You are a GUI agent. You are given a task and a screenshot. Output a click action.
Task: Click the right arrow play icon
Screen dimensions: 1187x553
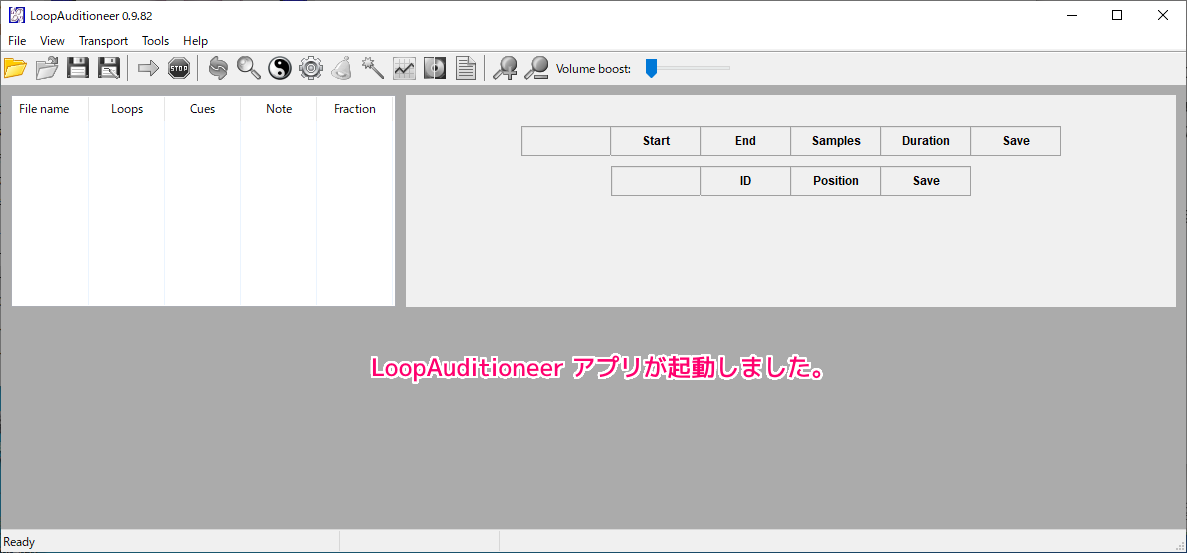(x=148, y=68)
